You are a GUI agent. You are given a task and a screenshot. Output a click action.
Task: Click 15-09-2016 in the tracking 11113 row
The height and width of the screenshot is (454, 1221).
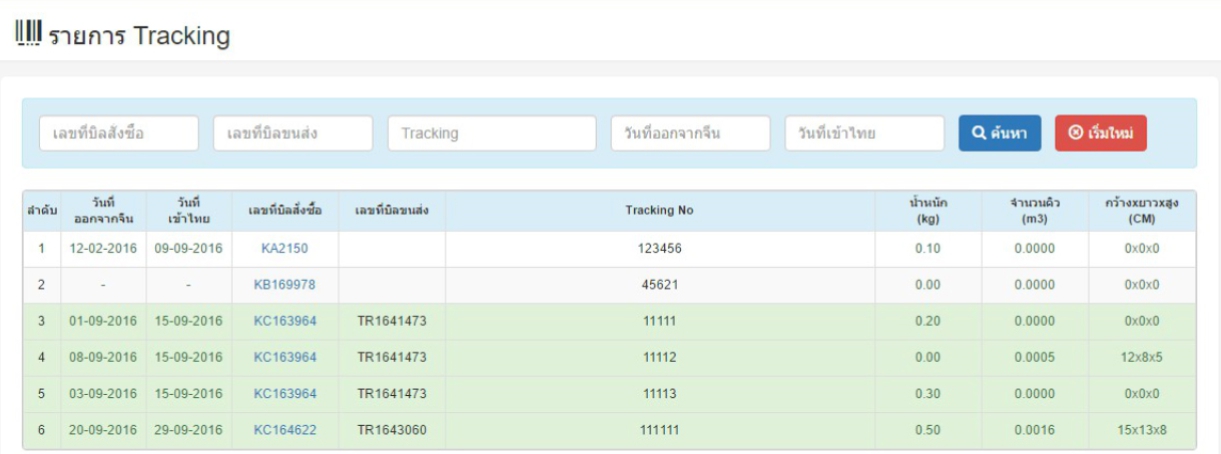point(188,394)
